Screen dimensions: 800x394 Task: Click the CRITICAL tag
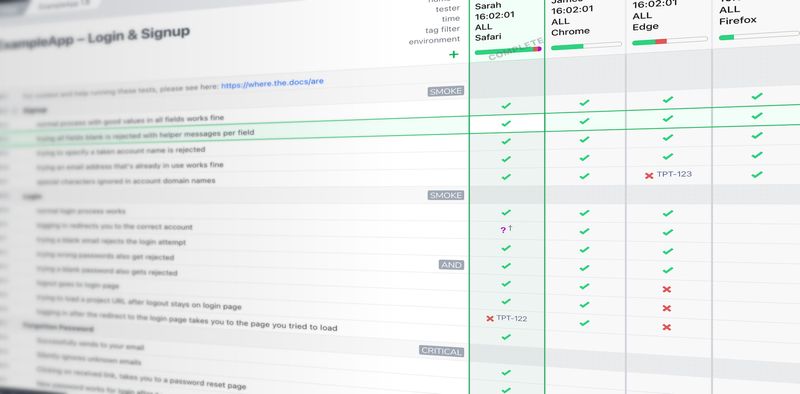pos(441,352)
